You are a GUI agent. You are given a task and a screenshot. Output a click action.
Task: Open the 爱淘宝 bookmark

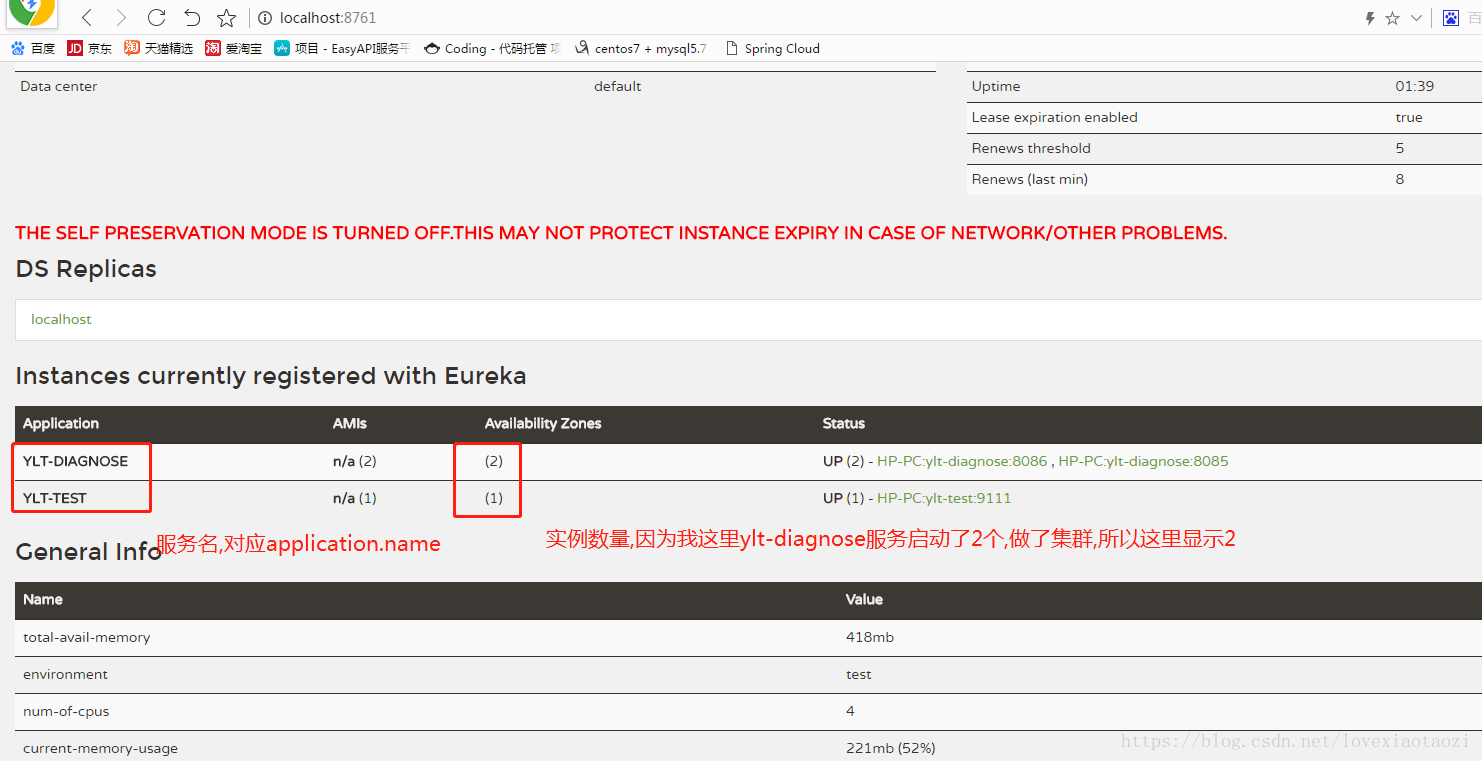(x=234, y=48)
